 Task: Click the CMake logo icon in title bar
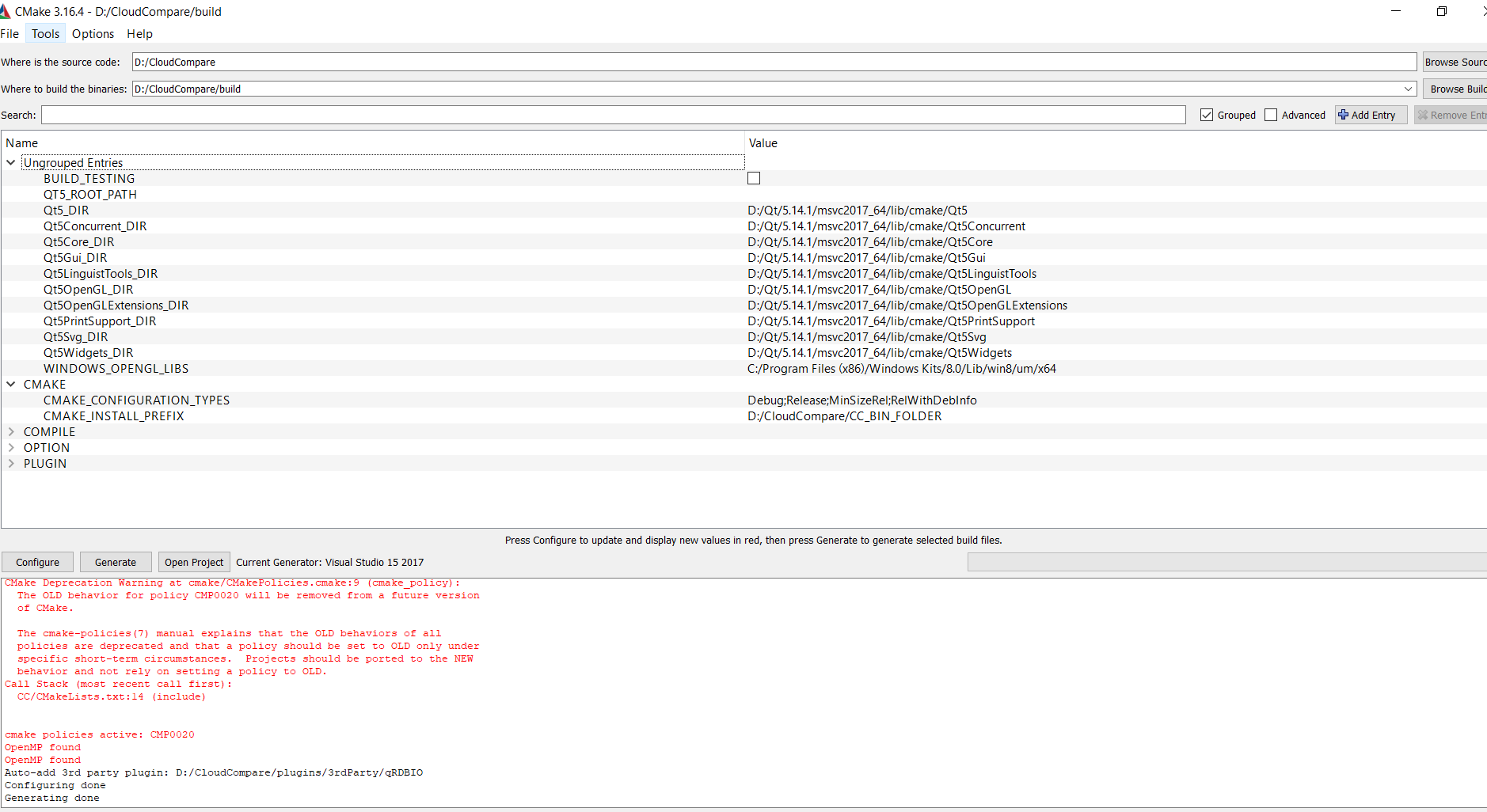5,12
